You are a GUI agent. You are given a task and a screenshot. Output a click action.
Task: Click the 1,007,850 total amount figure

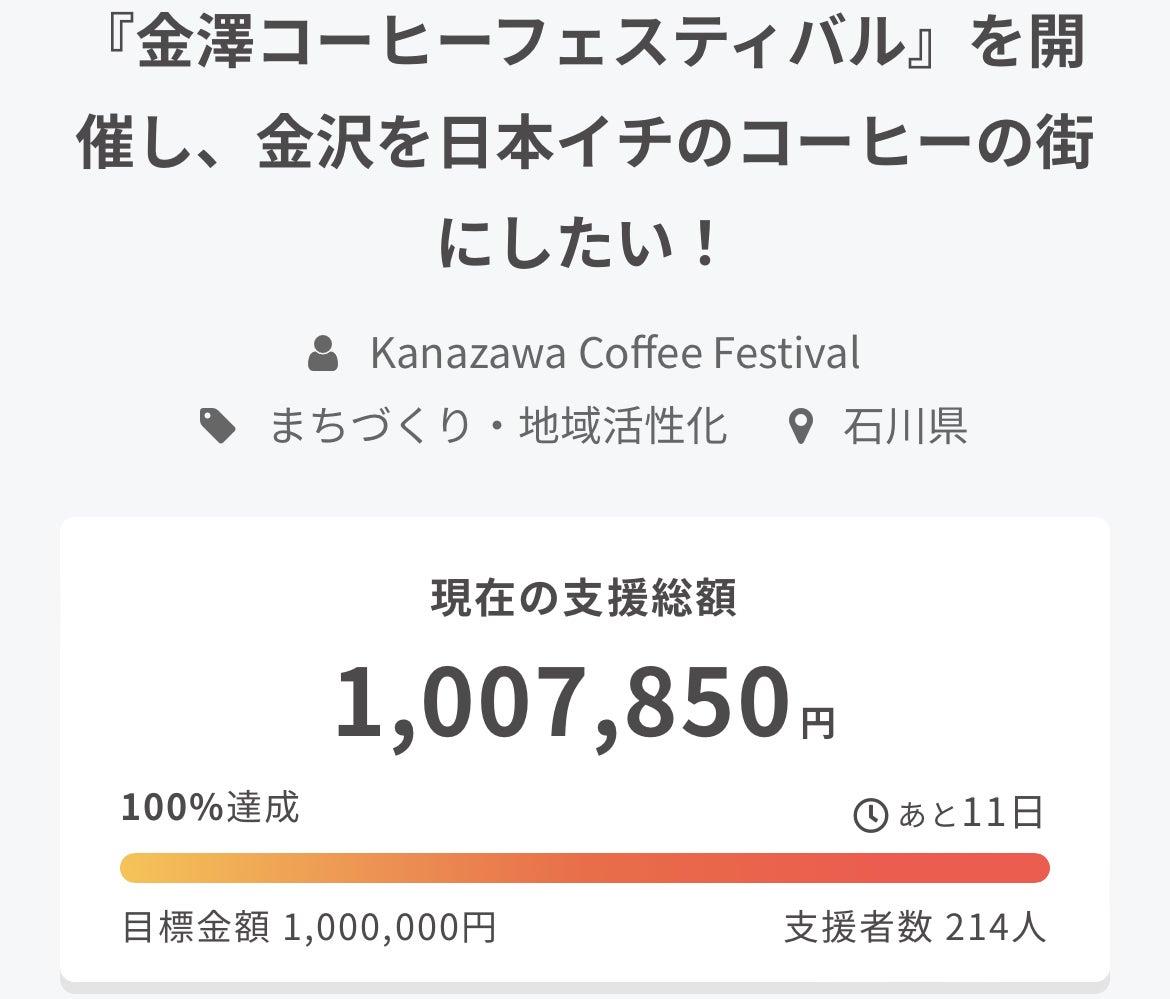tap(562, 703)
